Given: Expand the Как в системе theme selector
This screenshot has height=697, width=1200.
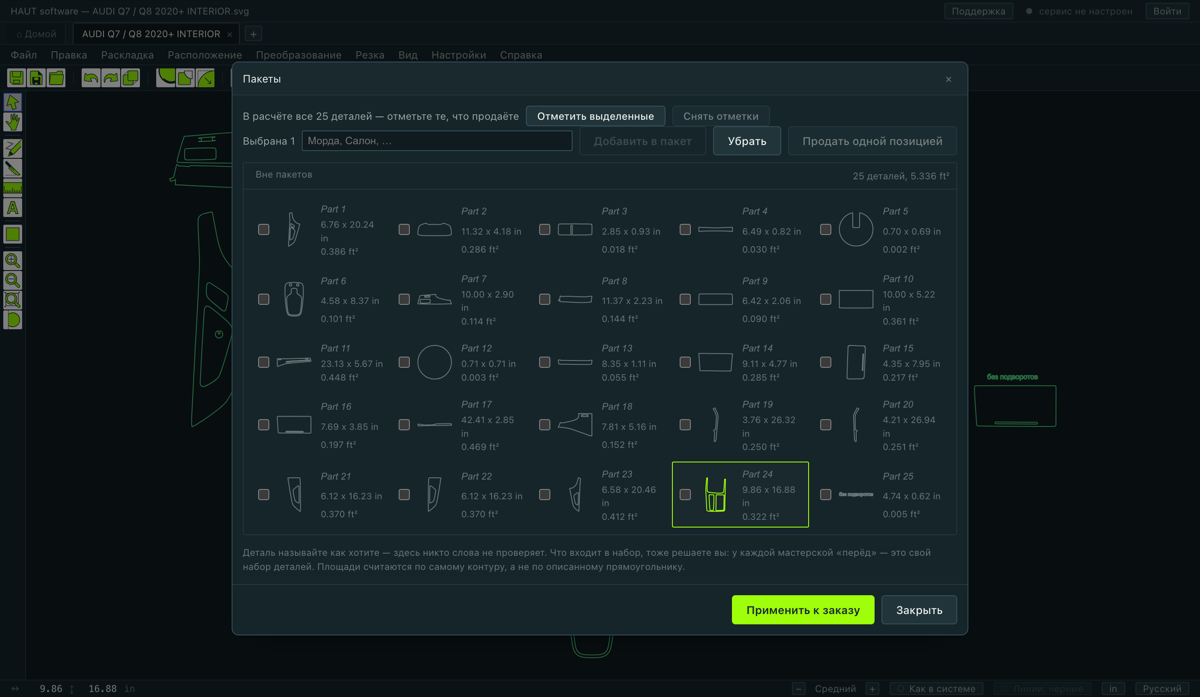Looking at the screenshot, I should tap(936, 688).
